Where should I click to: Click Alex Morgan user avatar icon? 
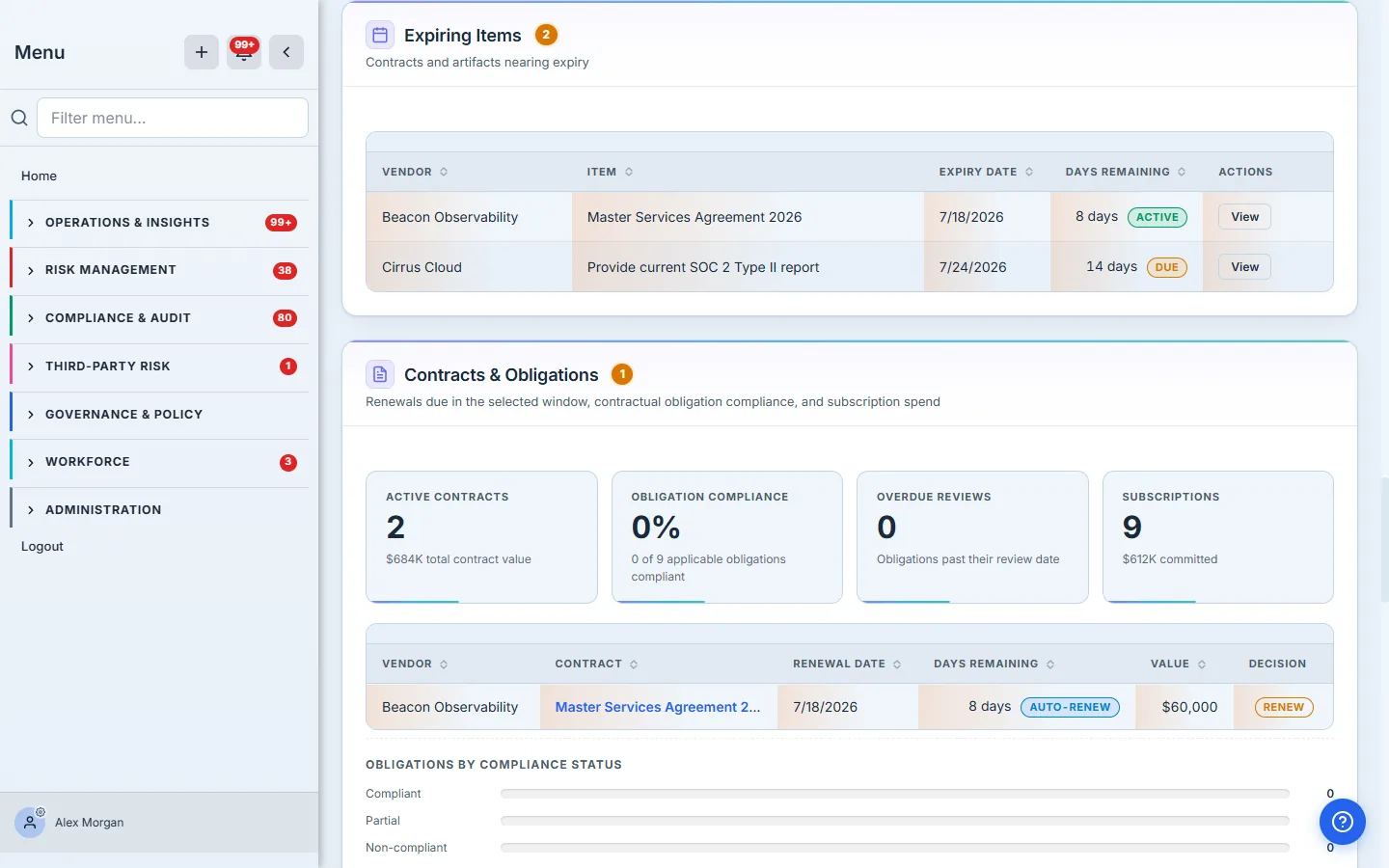[x=30, y=823]
